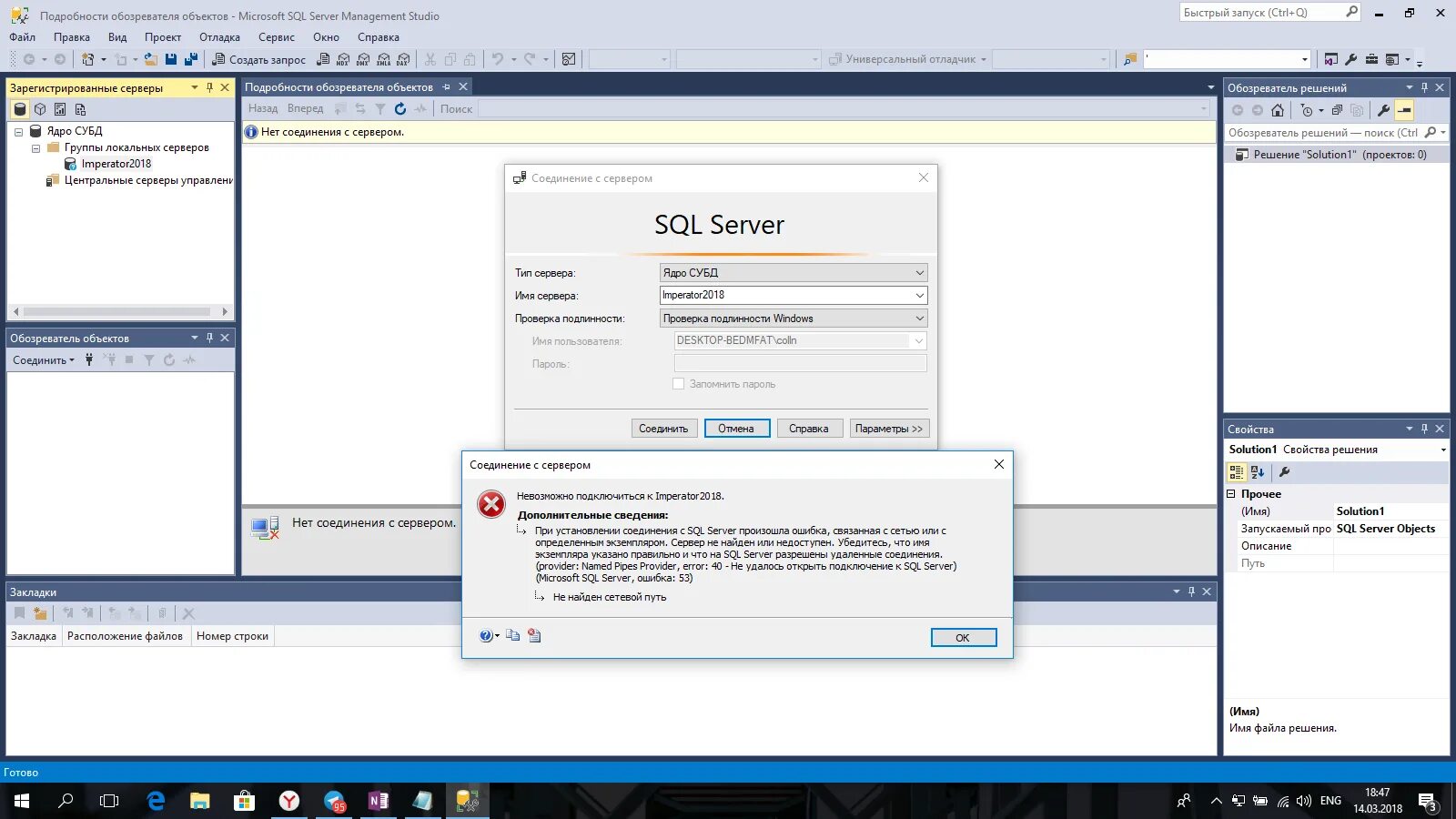Click the Соединить button in connection dialog
Viewport: 1456px width, 819px height.
(663, 429)
